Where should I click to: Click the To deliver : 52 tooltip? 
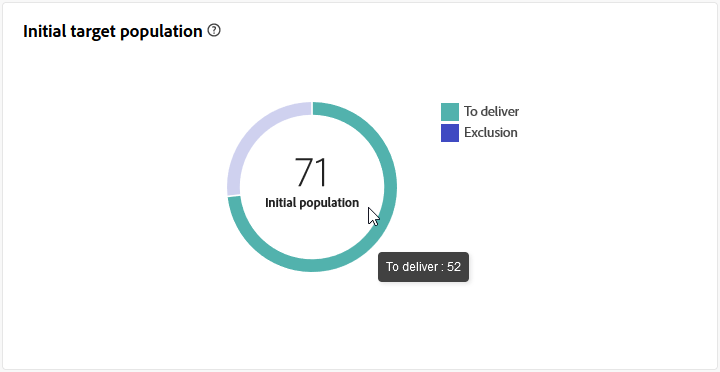[x=423, y=267]
